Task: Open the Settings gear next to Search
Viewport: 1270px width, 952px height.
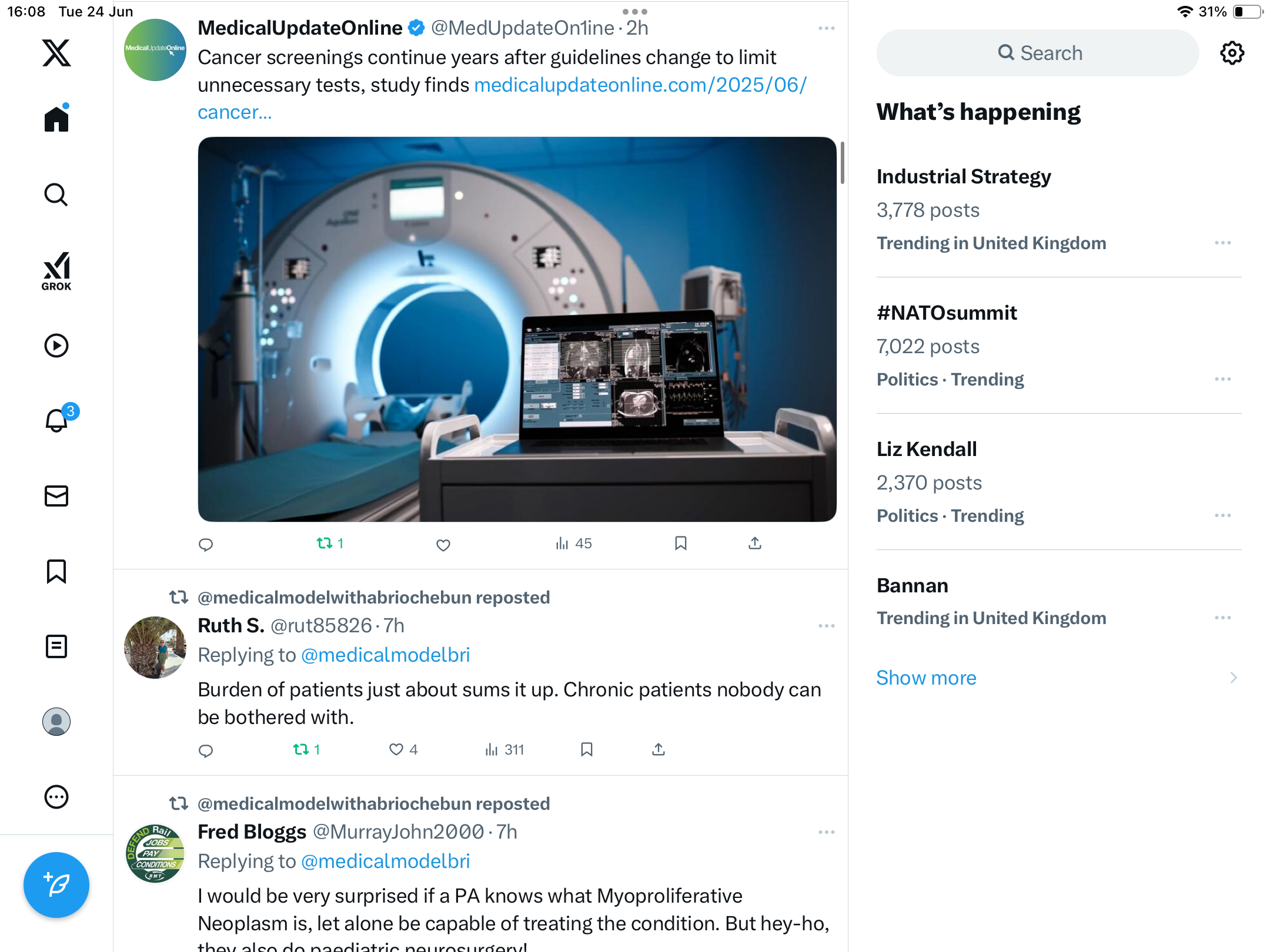Action: click(x=1232, y=53)
